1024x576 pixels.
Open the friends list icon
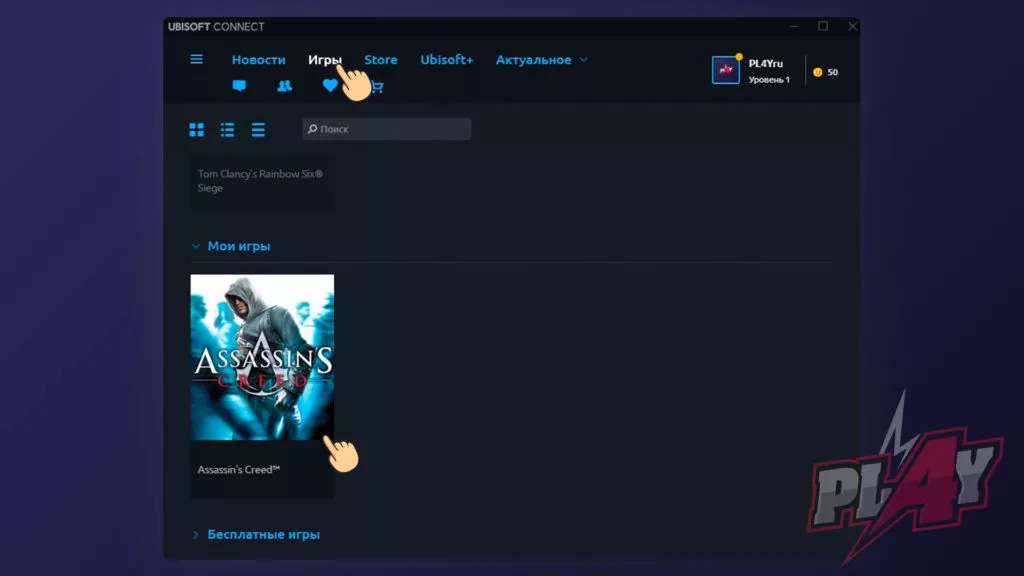point(284,86)
